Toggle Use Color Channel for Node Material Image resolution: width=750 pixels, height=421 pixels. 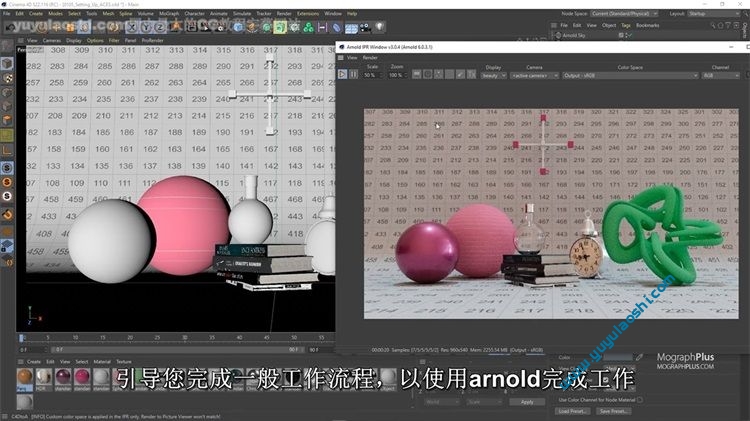[640, 399]
